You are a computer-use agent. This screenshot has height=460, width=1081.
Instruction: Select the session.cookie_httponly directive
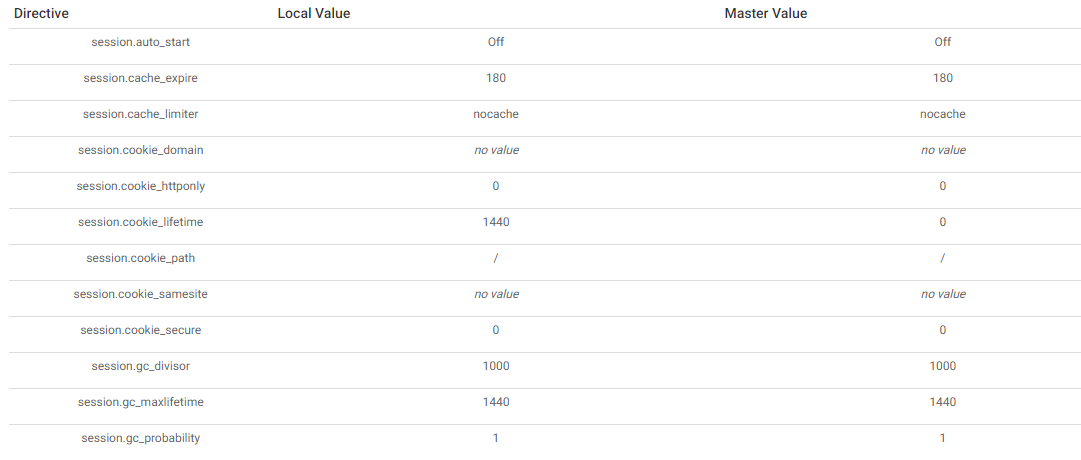[141, 186]
